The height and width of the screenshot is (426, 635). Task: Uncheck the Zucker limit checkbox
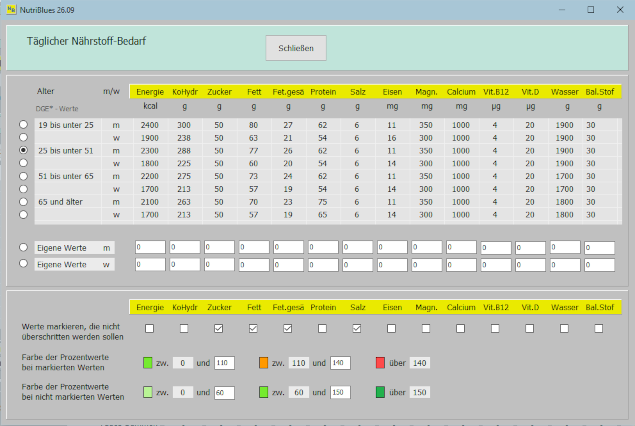[x=218, y=328]
